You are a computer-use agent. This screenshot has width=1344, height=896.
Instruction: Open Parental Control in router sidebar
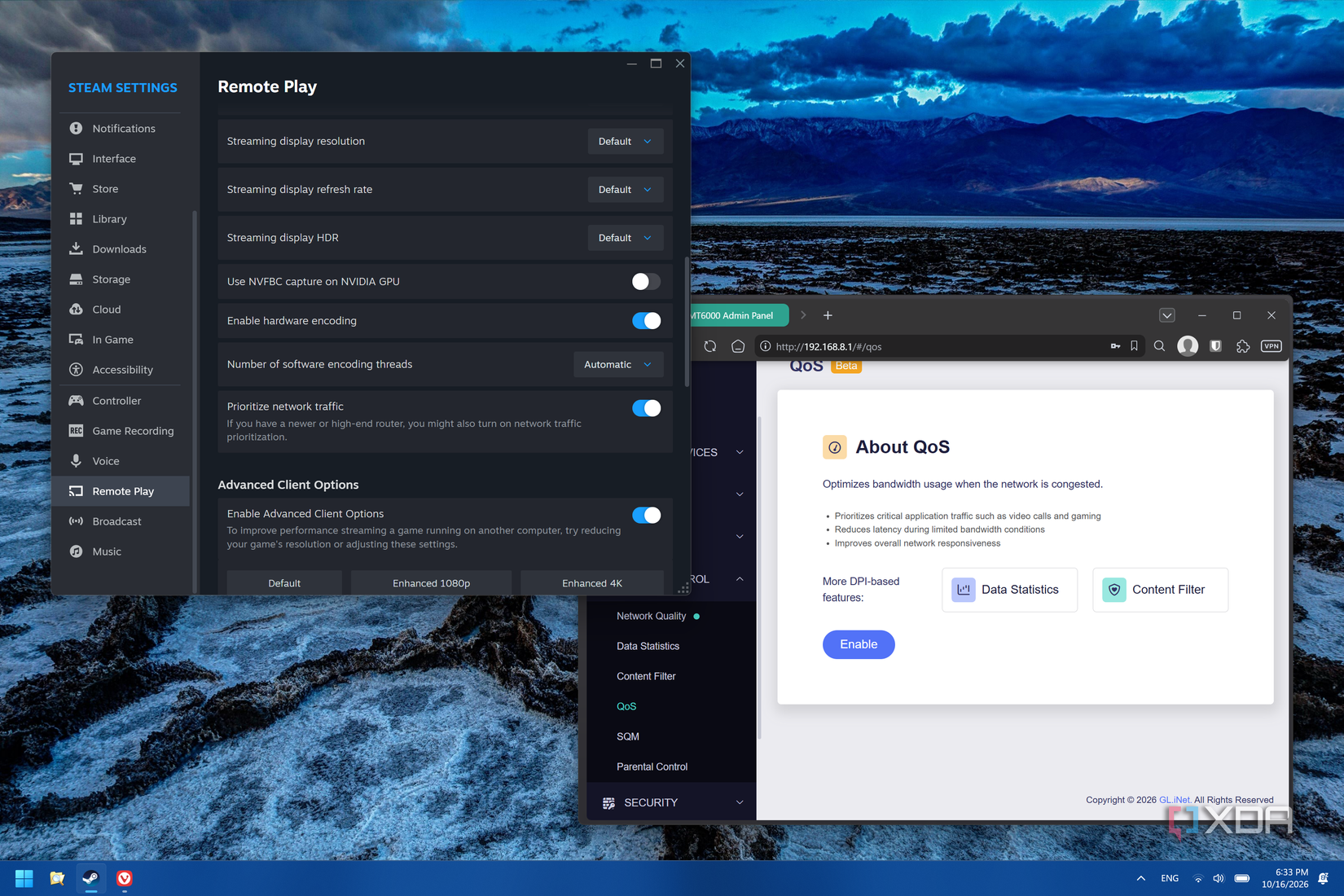click(x=652, y=766)
